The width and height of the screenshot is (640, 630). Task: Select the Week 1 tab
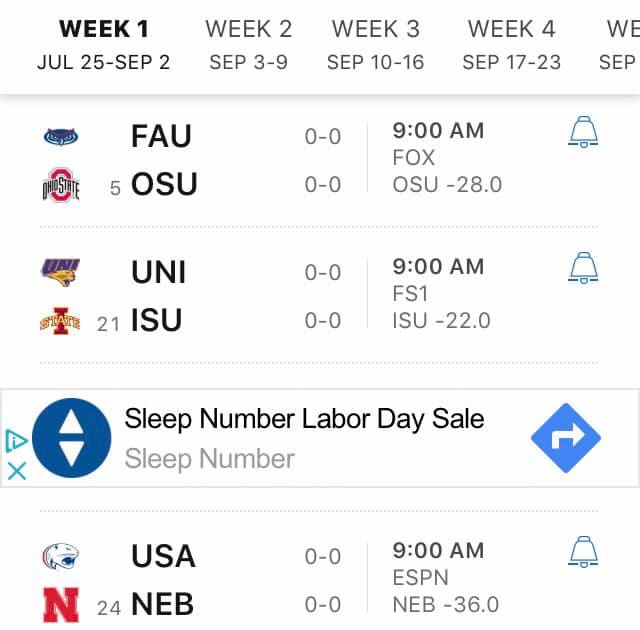[103, 45]
